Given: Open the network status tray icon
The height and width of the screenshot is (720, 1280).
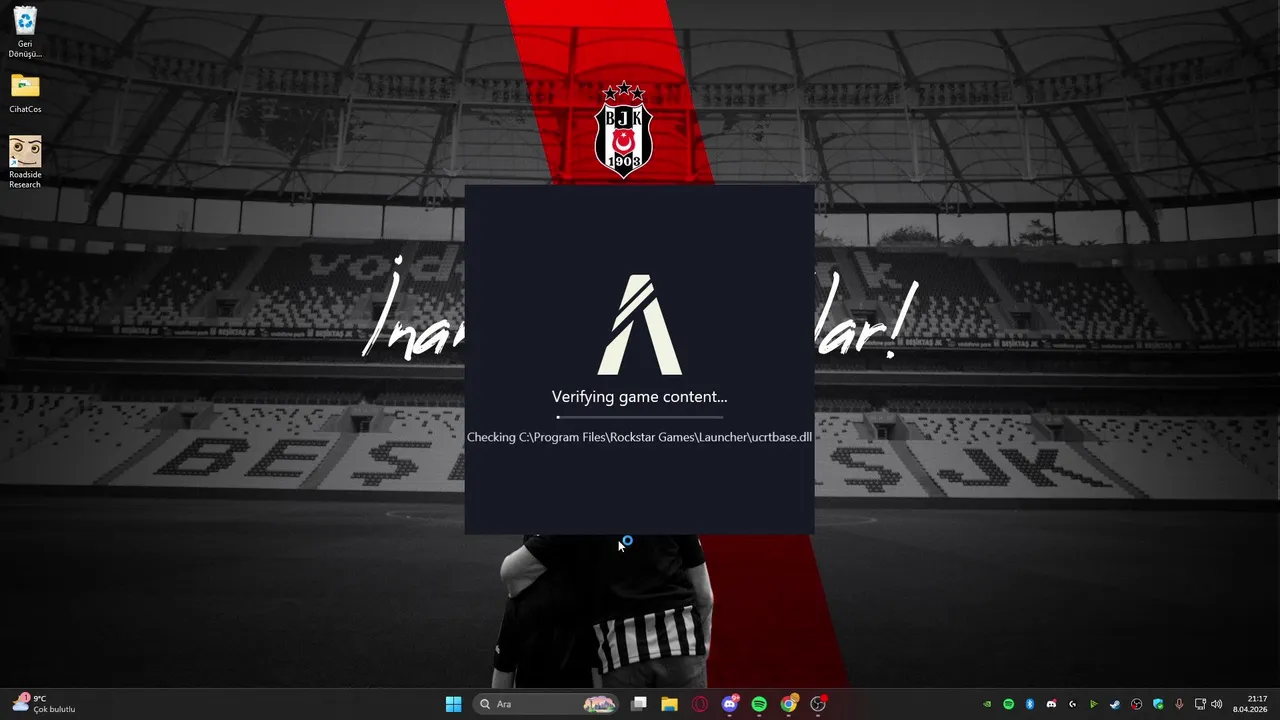Looking at the screenshot, I should tap(1200, 704).
